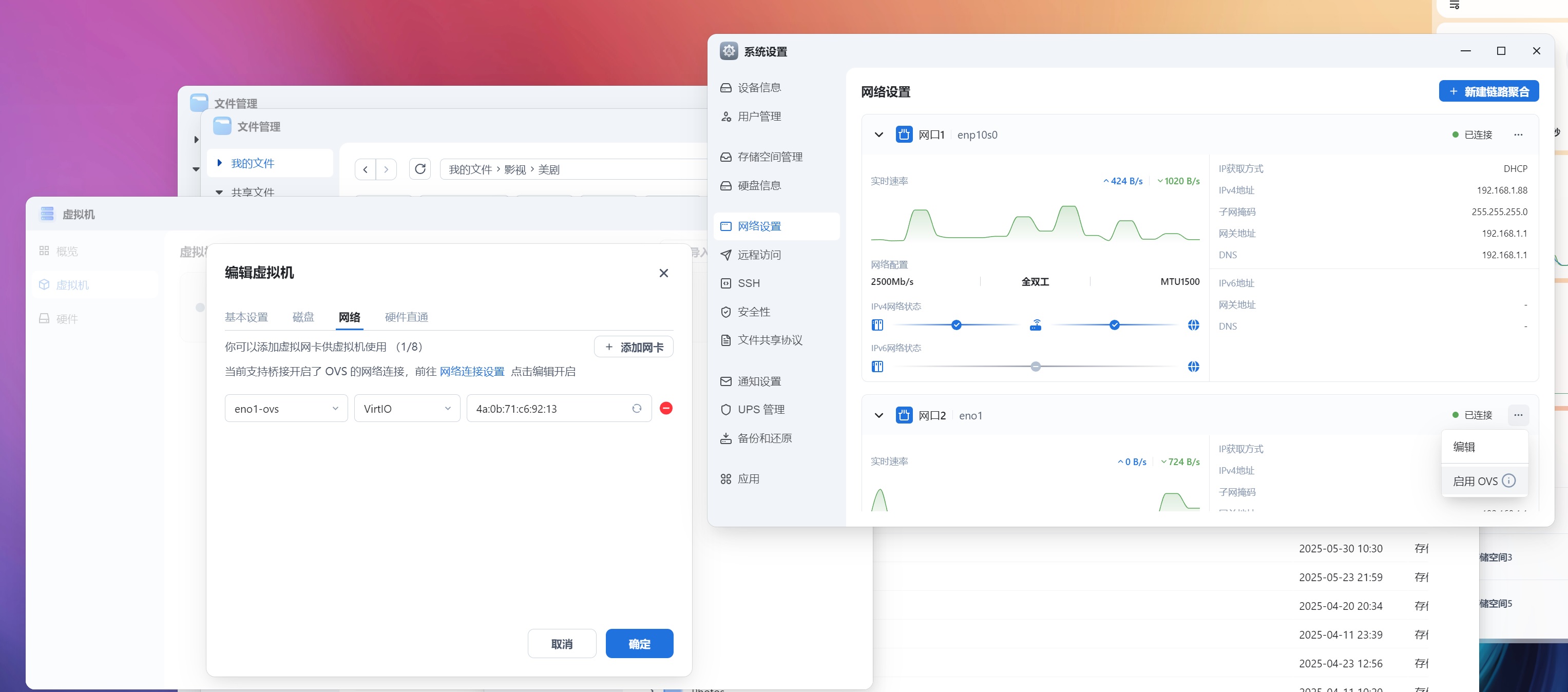The height and width of the screenshot is (692, 1568).
Task: Open 远程访问 settings
Action: (x=758, y=255)
